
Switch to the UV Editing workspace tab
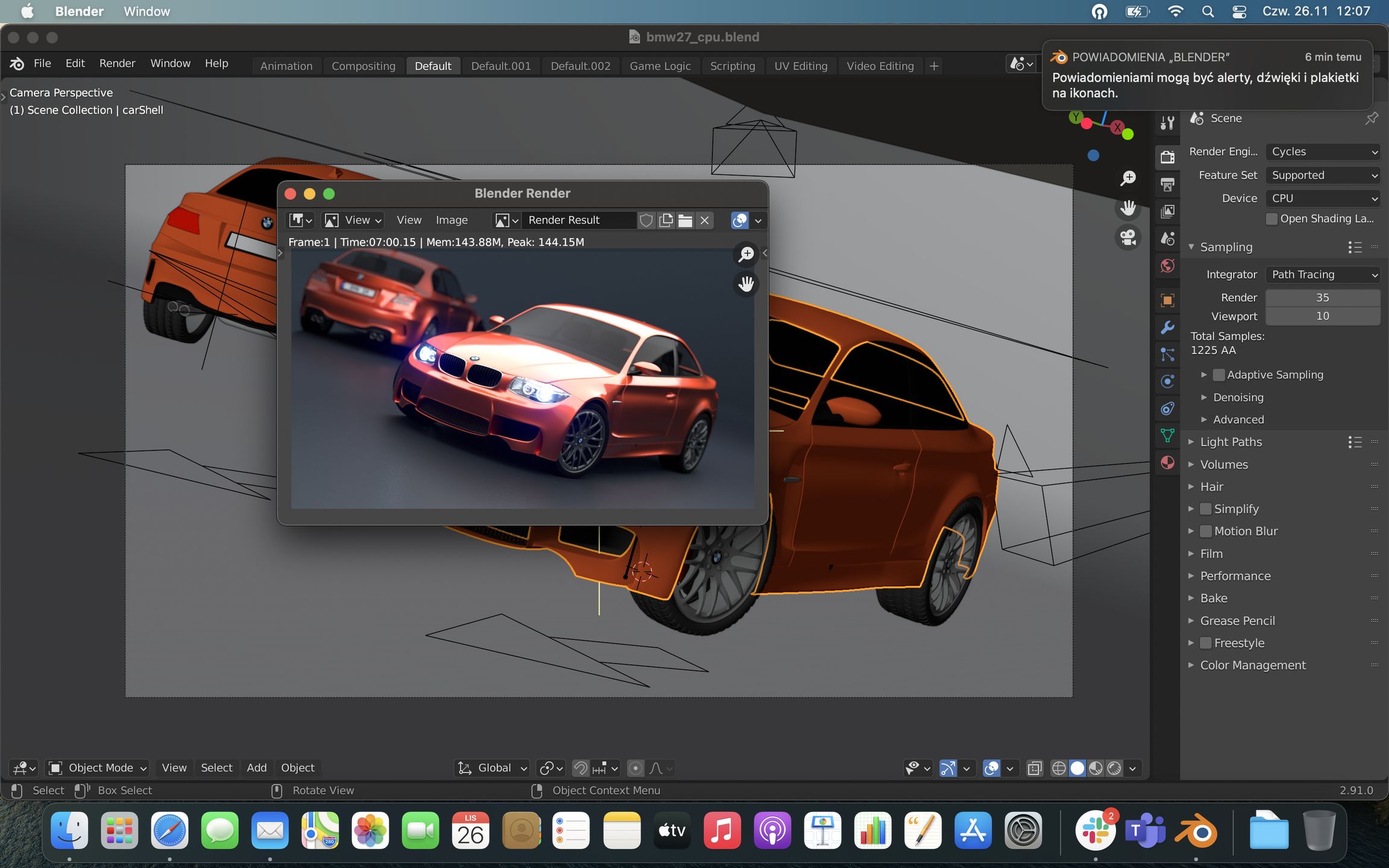point(801,66)
